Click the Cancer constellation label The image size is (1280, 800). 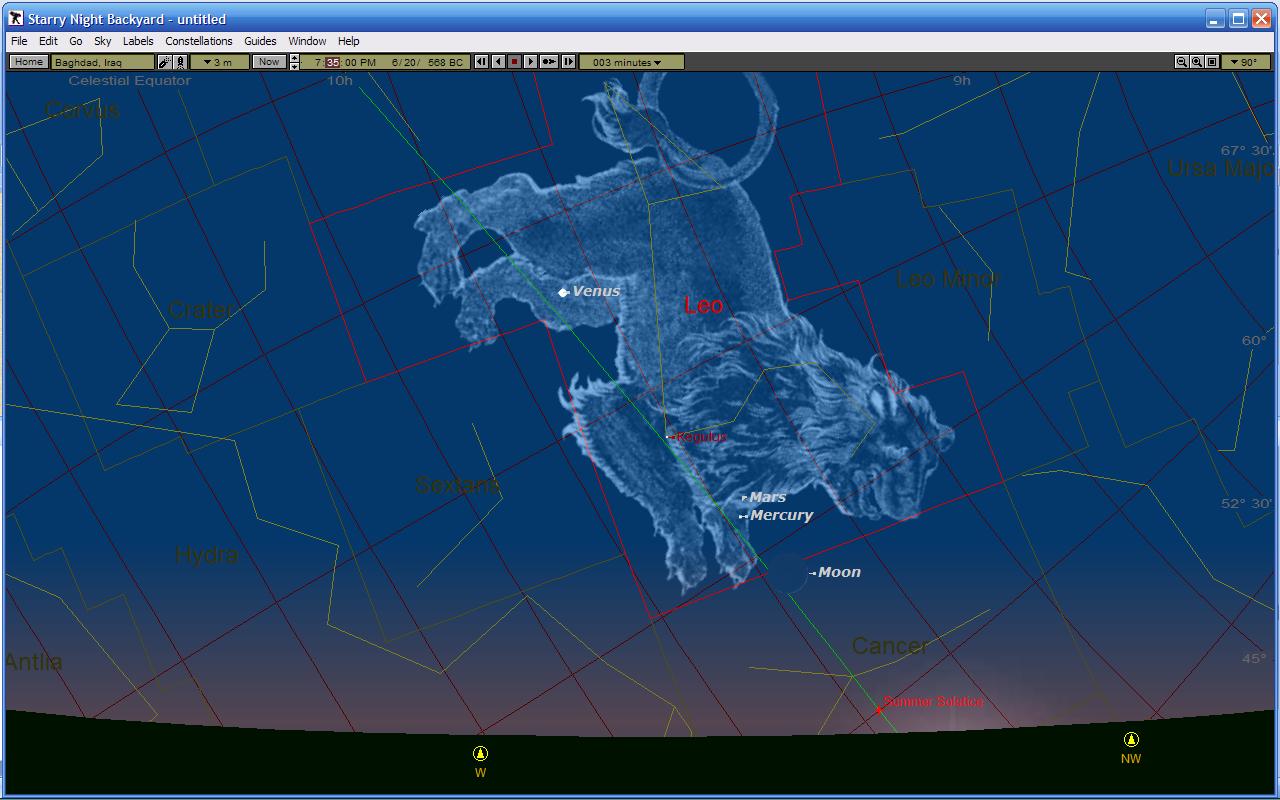click(890, 646)
